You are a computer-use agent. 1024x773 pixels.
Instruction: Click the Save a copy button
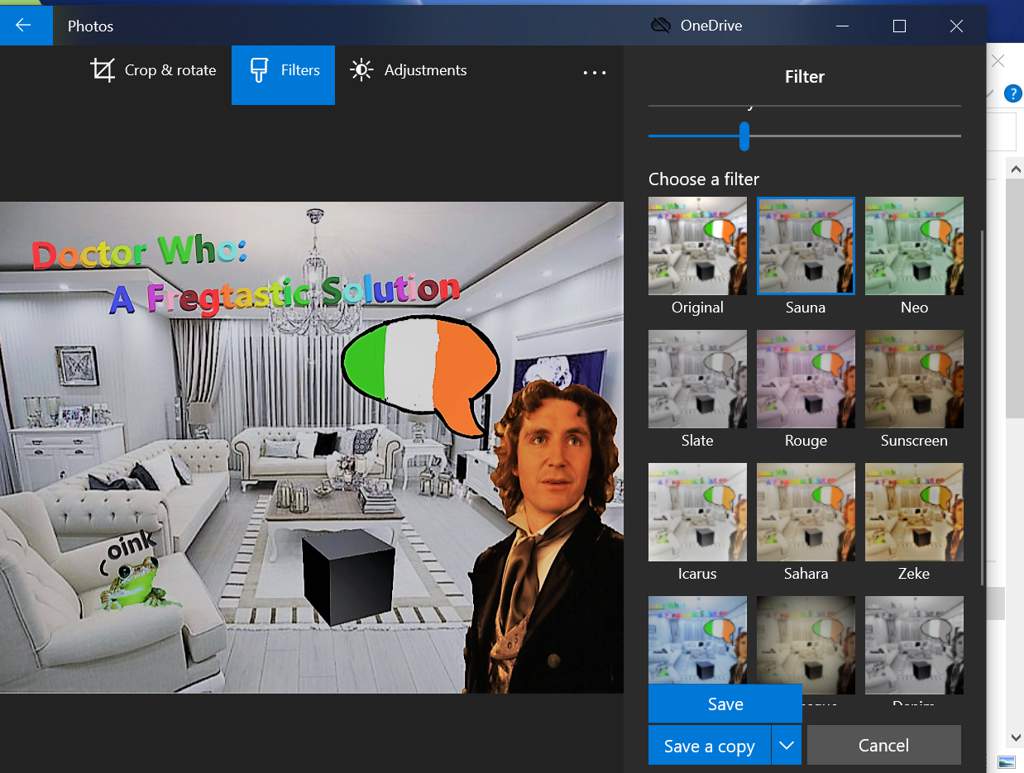click(709, 746)
